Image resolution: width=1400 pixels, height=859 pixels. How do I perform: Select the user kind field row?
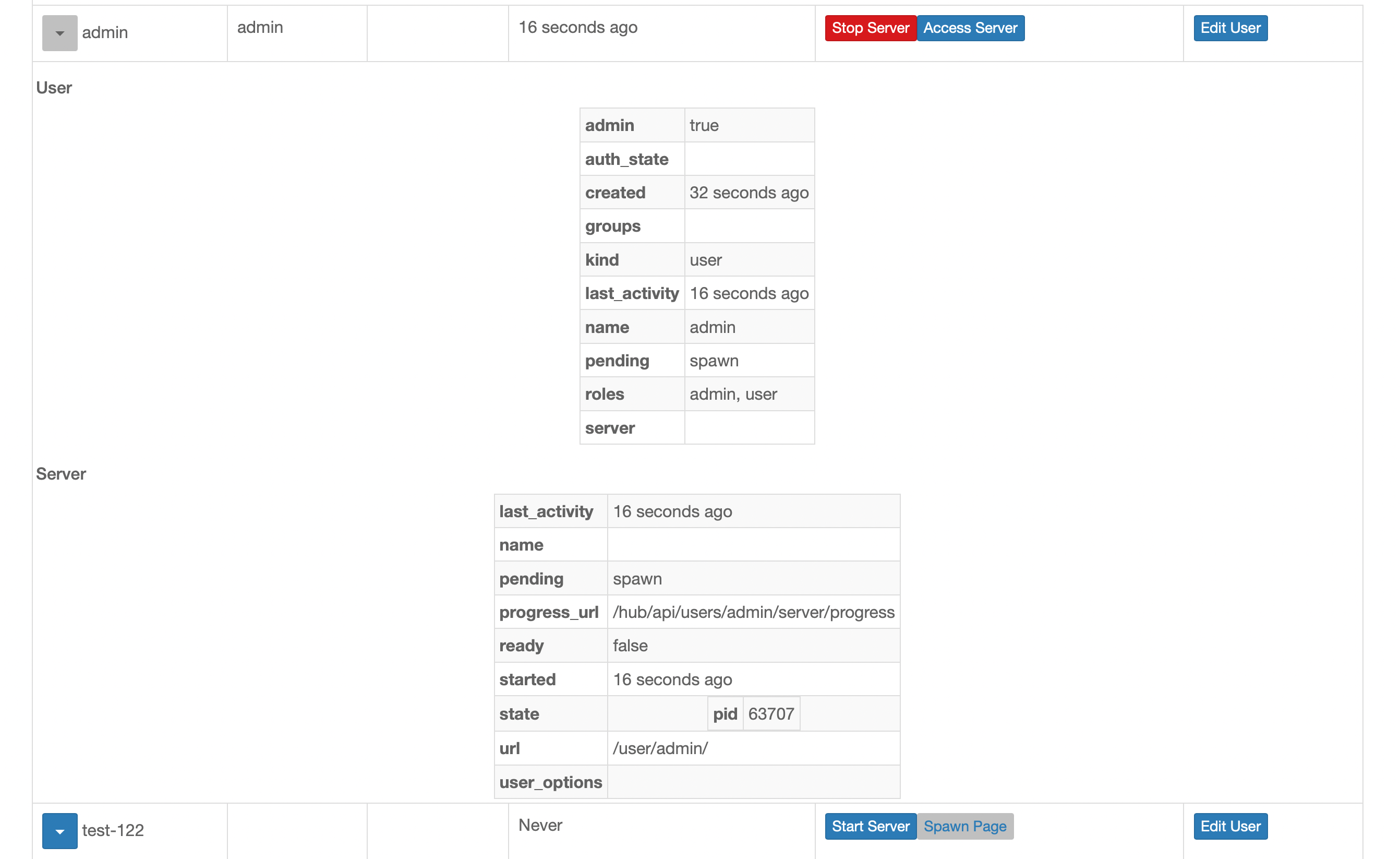click(697, 259)
